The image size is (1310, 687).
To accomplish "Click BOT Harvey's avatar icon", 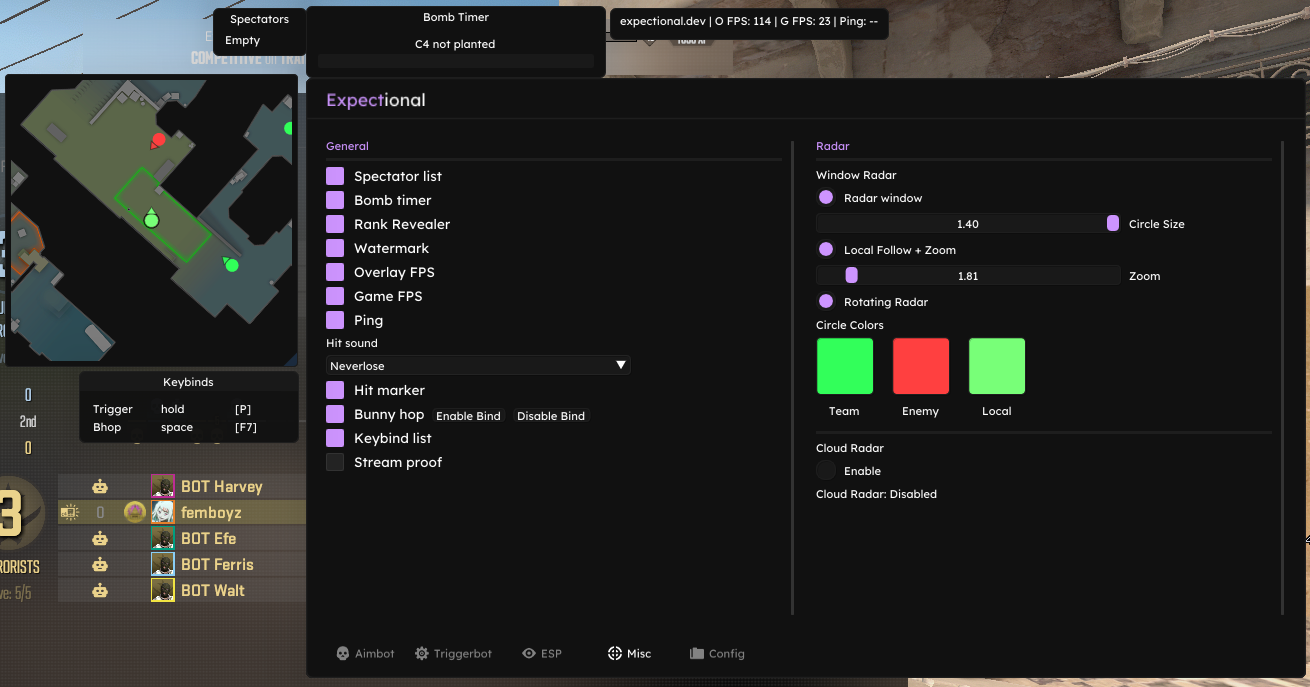I will coord(163,486).
